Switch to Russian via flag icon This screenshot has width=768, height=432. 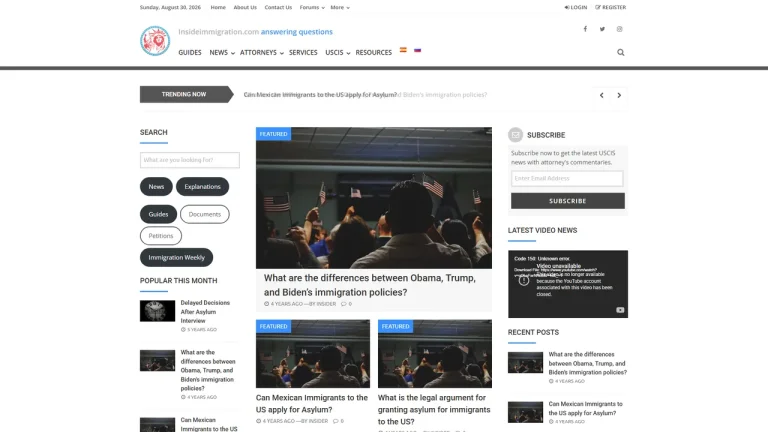(417, 50)
